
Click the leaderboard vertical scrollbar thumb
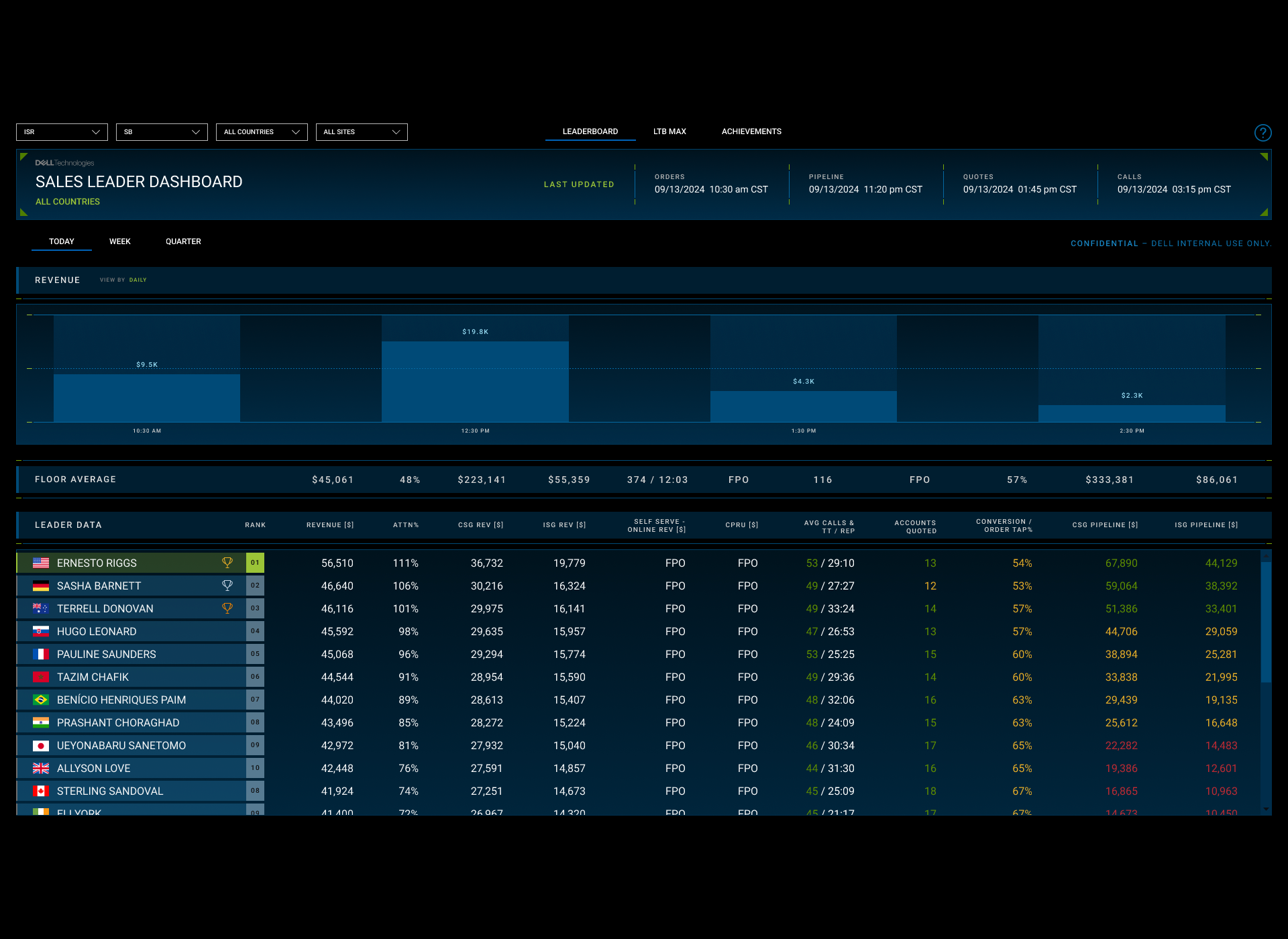pyautogui.click(x=1266, y=622)
